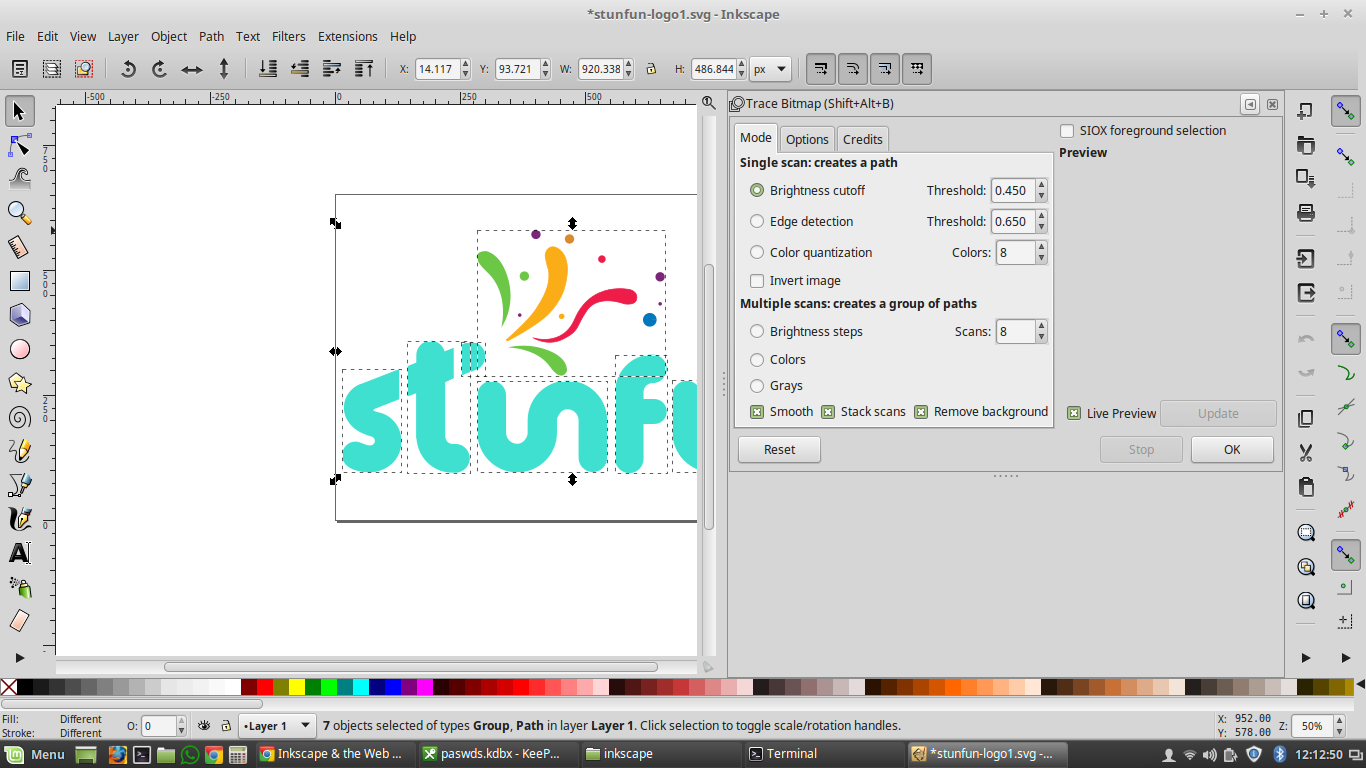Switch to the Options tab

click(x=806, y=139)
